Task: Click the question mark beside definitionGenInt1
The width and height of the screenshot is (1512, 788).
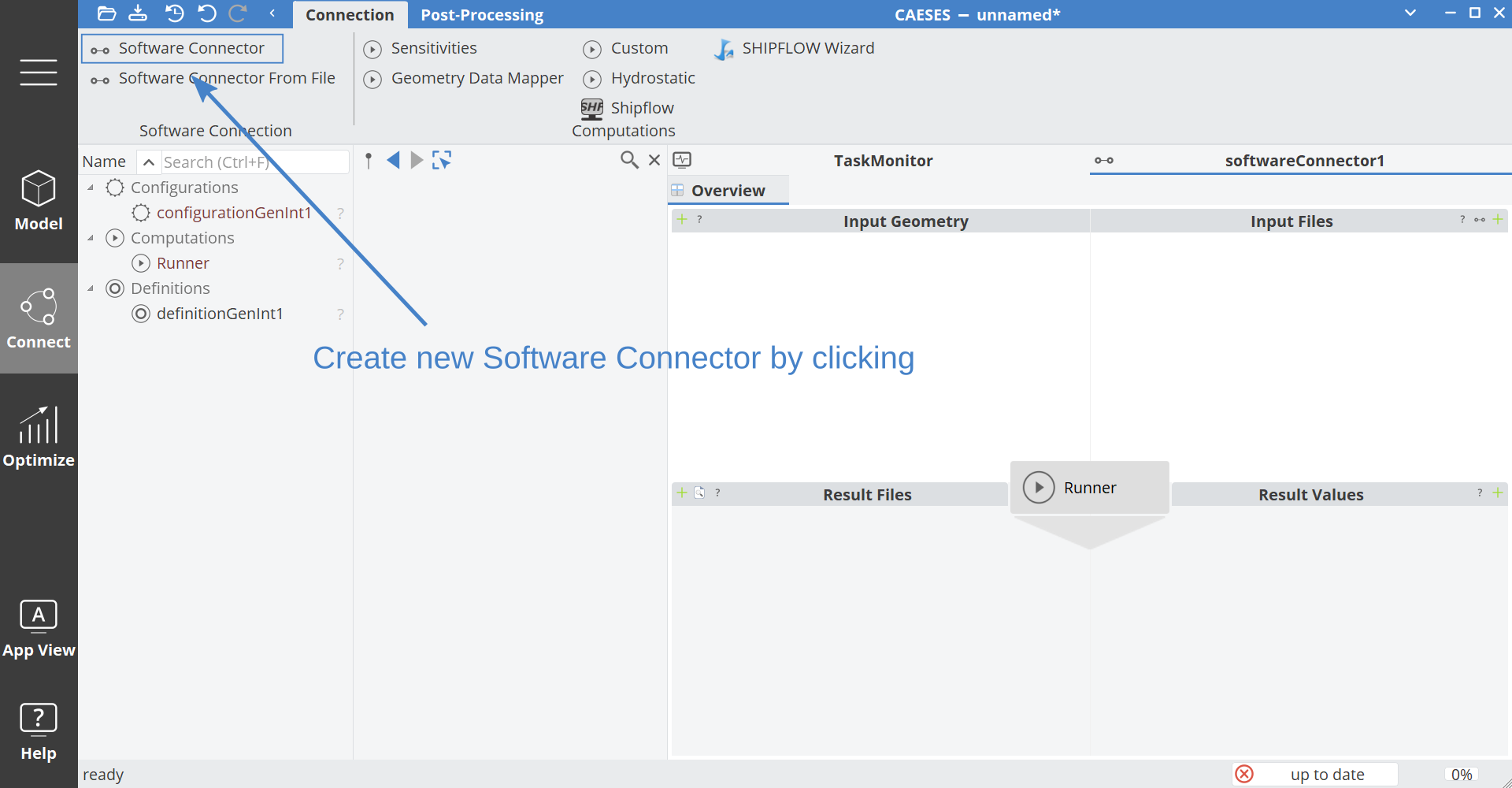Action: tap(340, 314)
